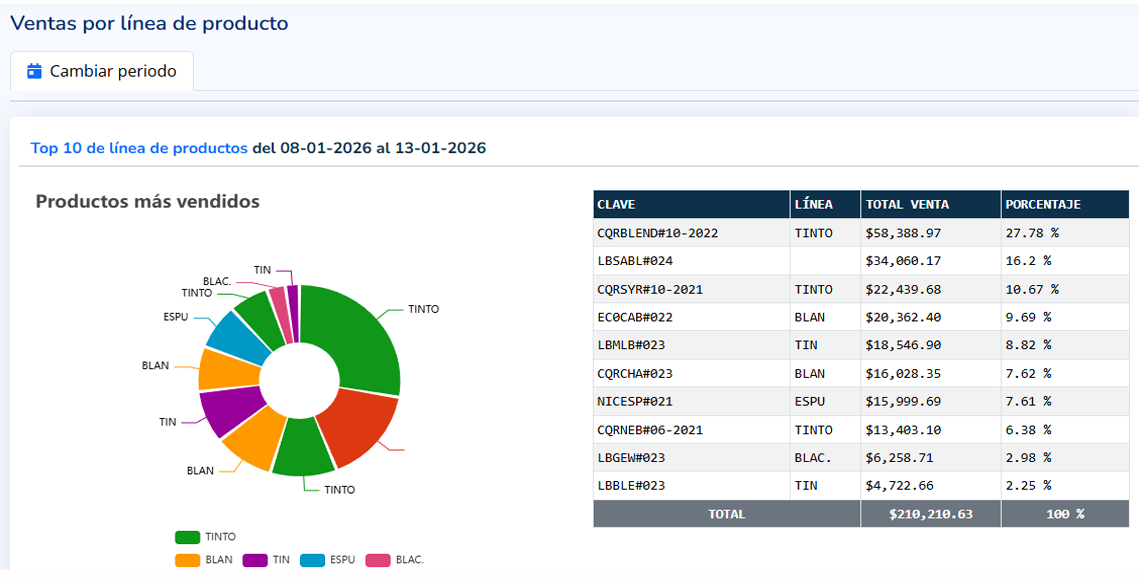
Task: Click the Ventas por línea de producto heading
Action: pyautogui.click(x=150, y=23)
